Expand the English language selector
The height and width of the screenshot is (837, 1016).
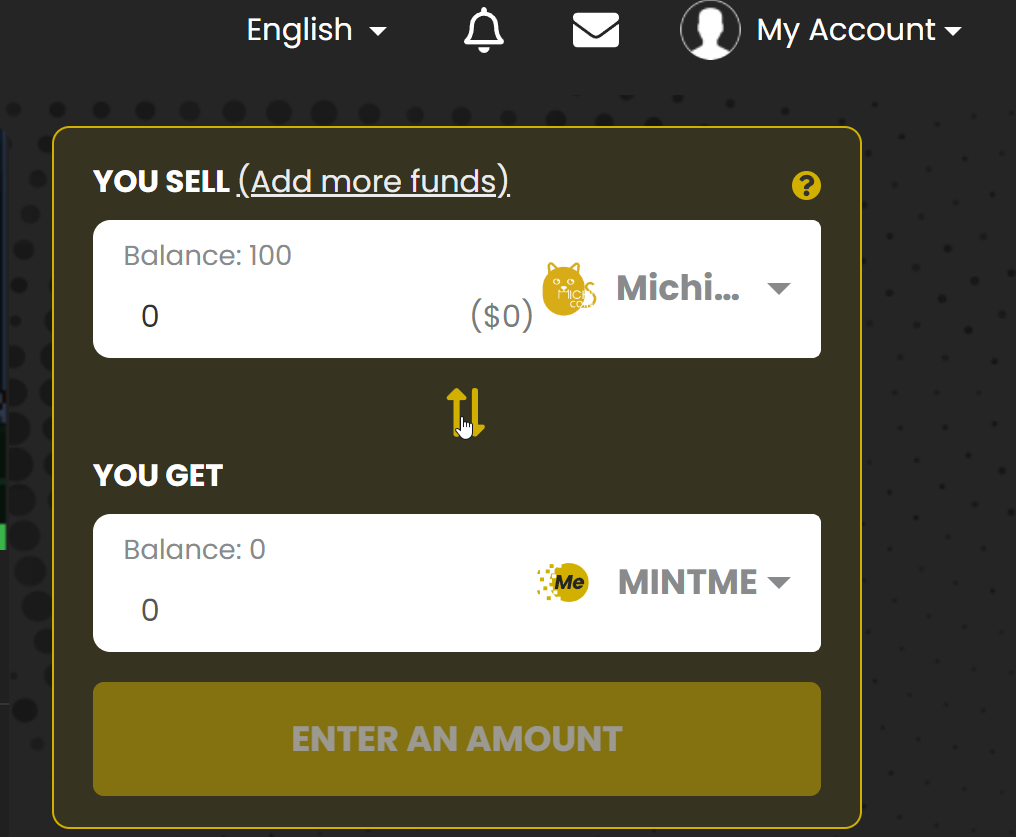pos(314,30)
